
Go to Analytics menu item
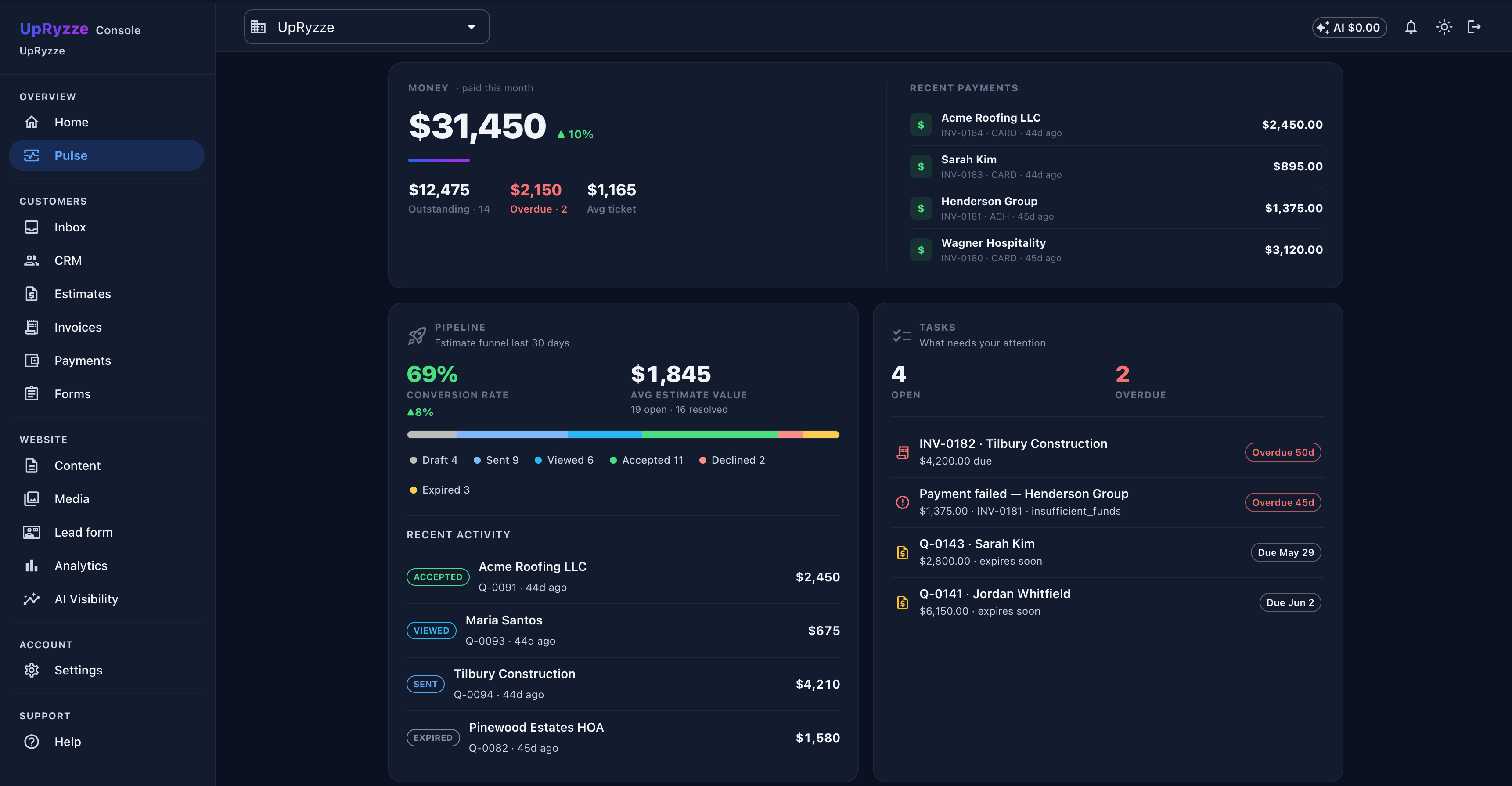pos(107,566)
